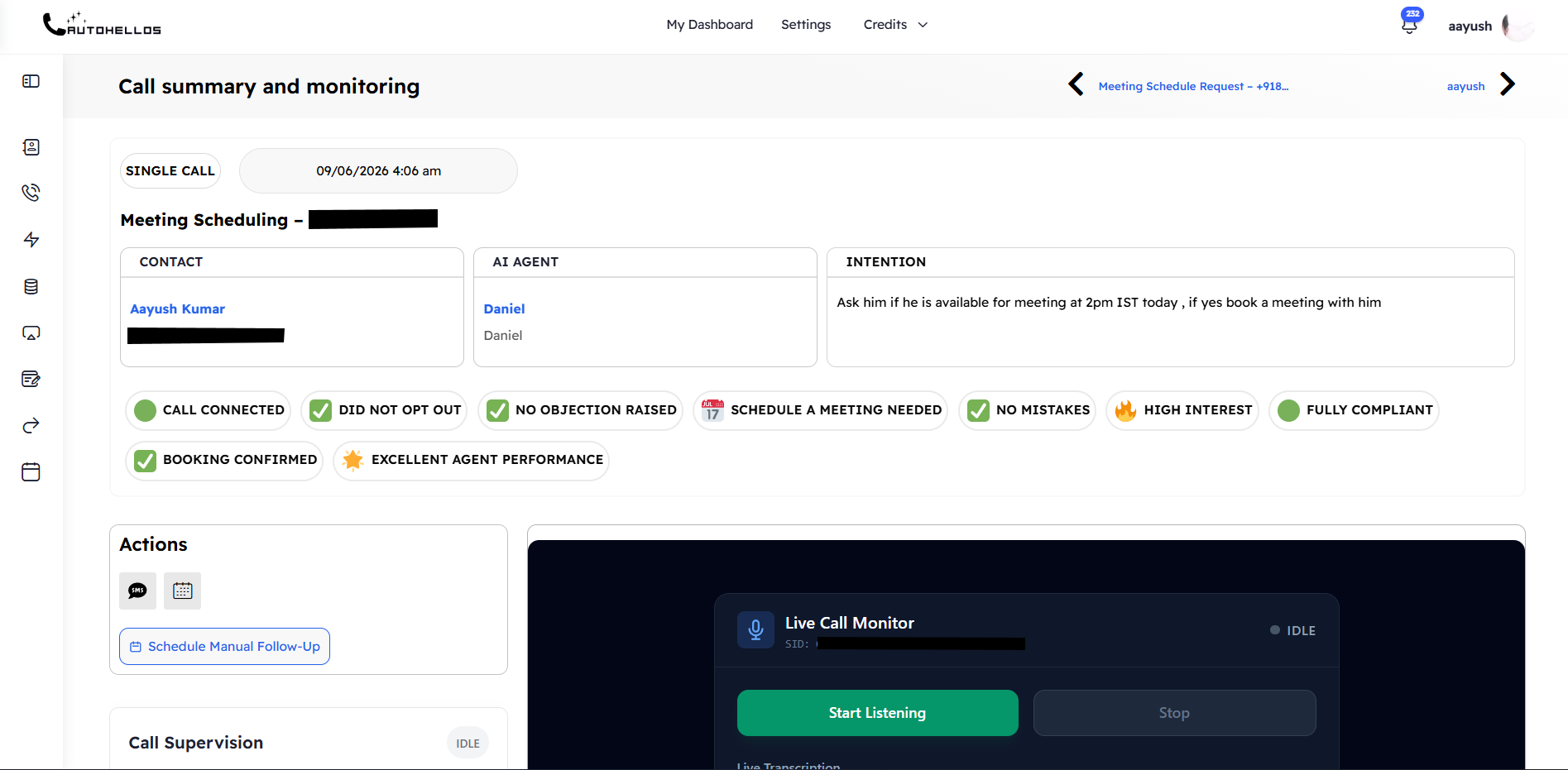Click the SMS action icon
Screen dimensions: 1568x770
pos(137,591)
